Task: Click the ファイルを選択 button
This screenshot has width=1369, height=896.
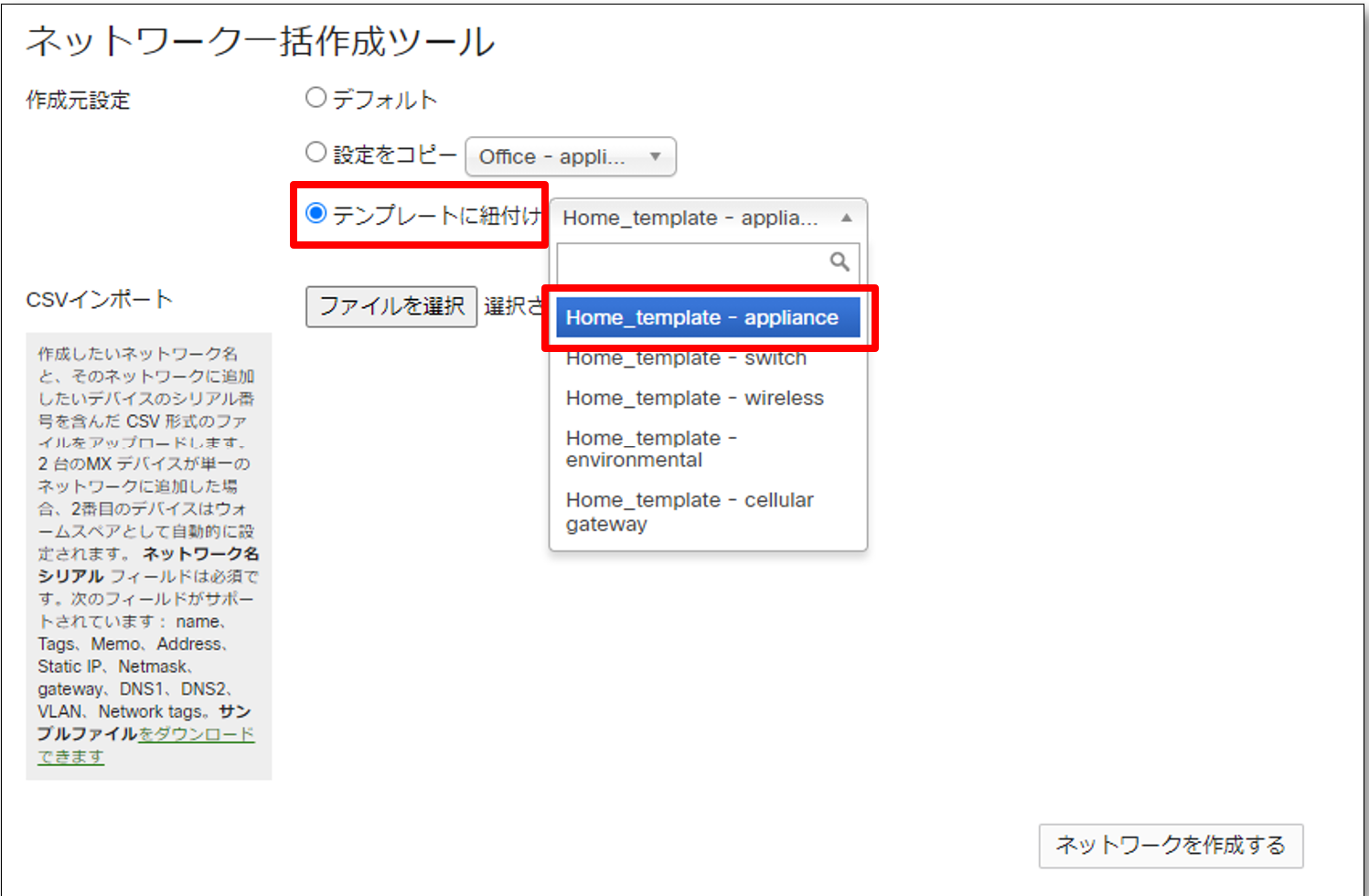Action: click(x=391, y=306)
